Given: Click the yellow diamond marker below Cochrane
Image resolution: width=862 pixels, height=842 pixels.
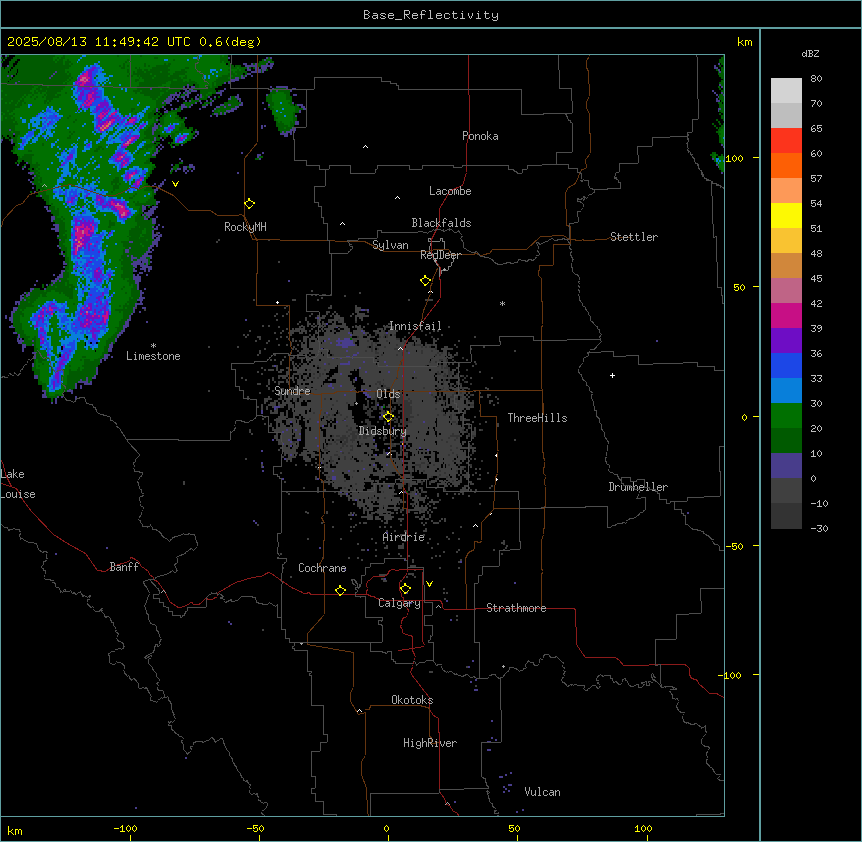Looking at the screenshot, I should pyautogui.click(x=341, y=590).
